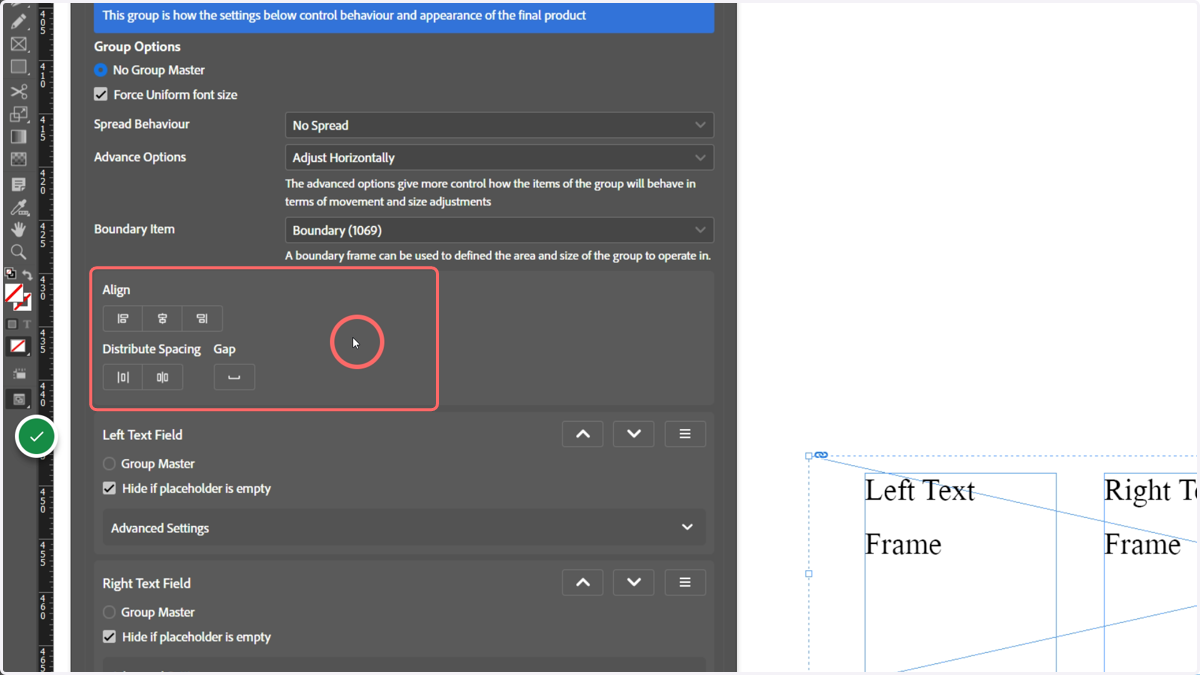Image resolution: width=1200 pixels, height=675 pixels.
Task: Click the Gap spacing button
Action: click(x=234, y=377)
